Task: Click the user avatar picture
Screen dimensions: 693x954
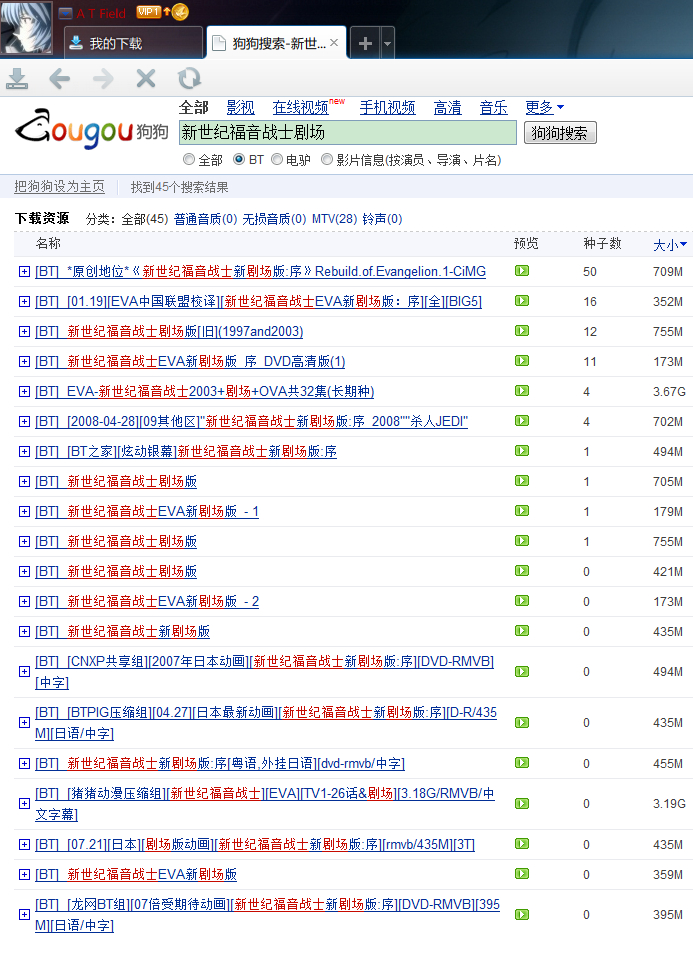Action: coord(27,27)
